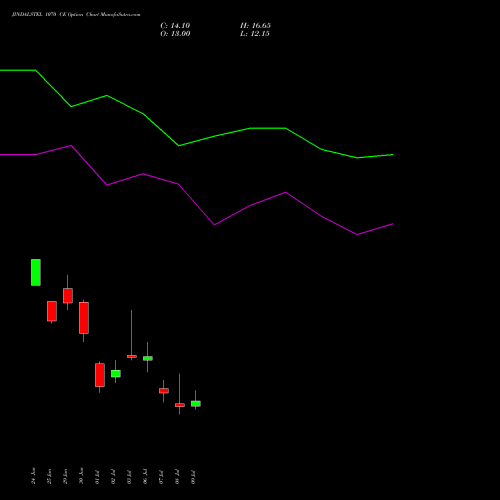Screen dimensions: 500x500
Task: Select the low value L: 12.15
Action: pyautogui.click(x=255, y=34)
